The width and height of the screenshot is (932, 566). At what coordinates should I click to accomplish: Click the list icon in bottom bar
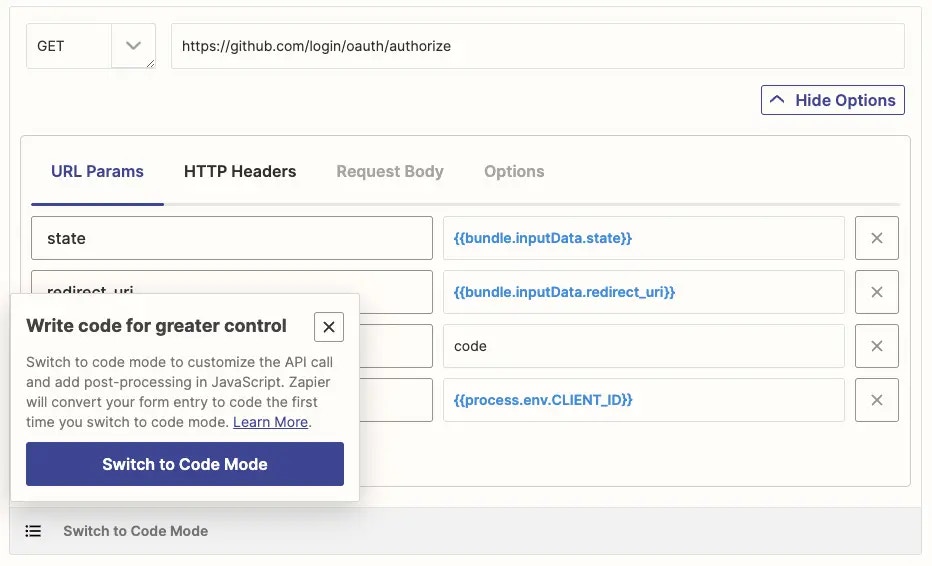tap(33, 531)
